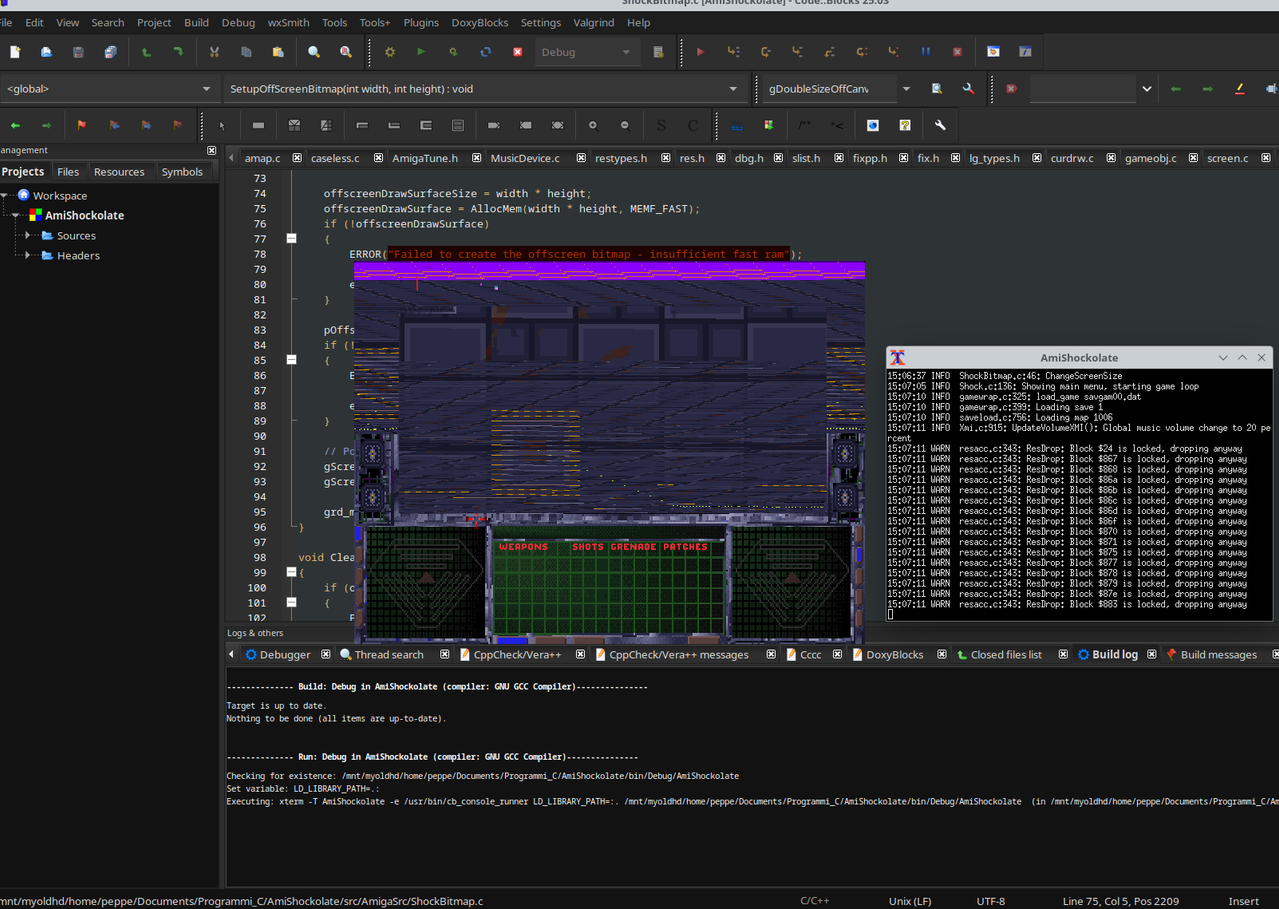
Task: Run the program with green play icon
Action: click(x=421, y=52)
